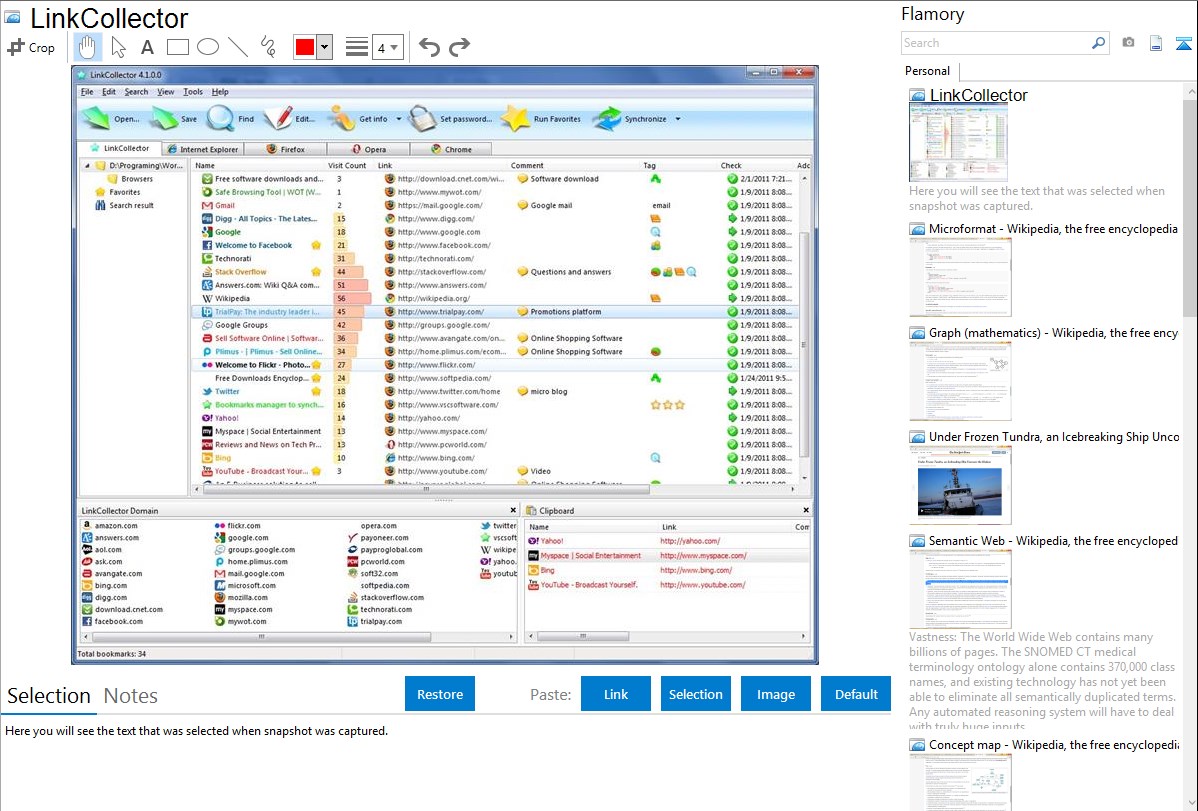Open the View menu in LinkCollector
This screenshot has width=1198, height=811.
pyautogui.click(x=166, y=92)
